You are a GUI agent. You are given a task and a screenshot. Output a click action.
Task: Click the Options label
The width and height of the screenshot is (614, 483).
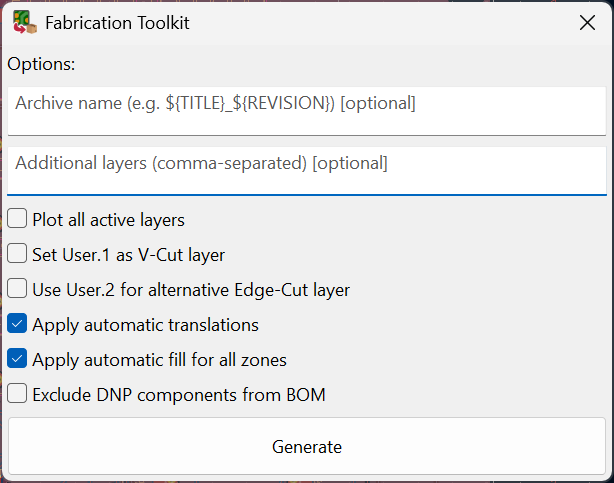pos(41,64)
